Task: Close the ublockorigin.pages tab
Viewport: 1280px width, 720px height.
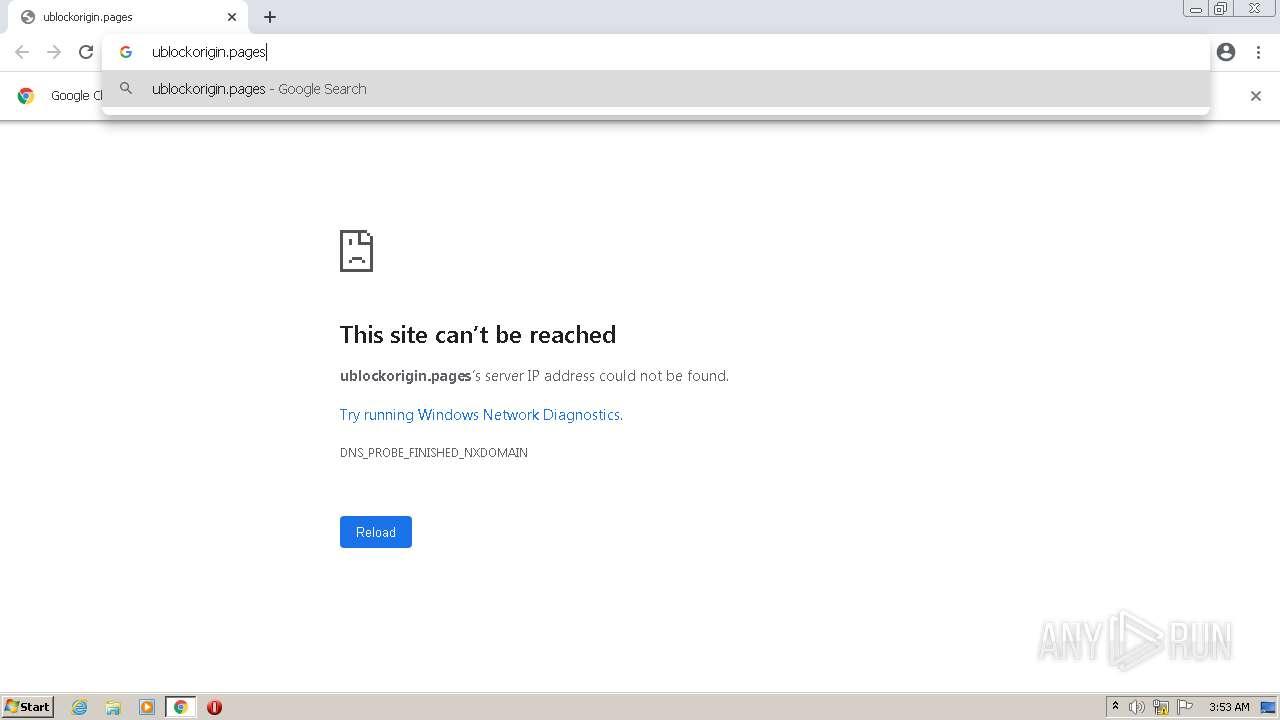Action: (232, 17)
